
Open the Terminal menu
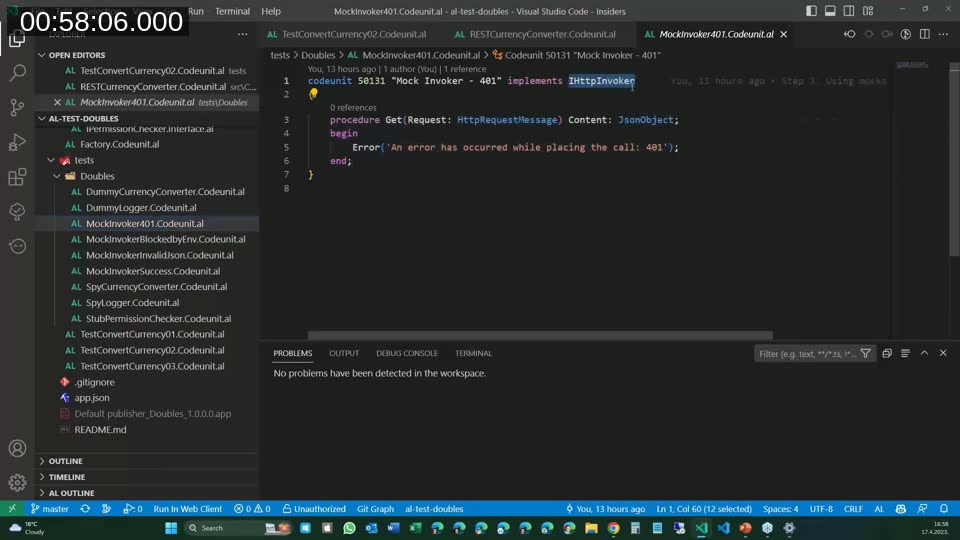(232, 11)
